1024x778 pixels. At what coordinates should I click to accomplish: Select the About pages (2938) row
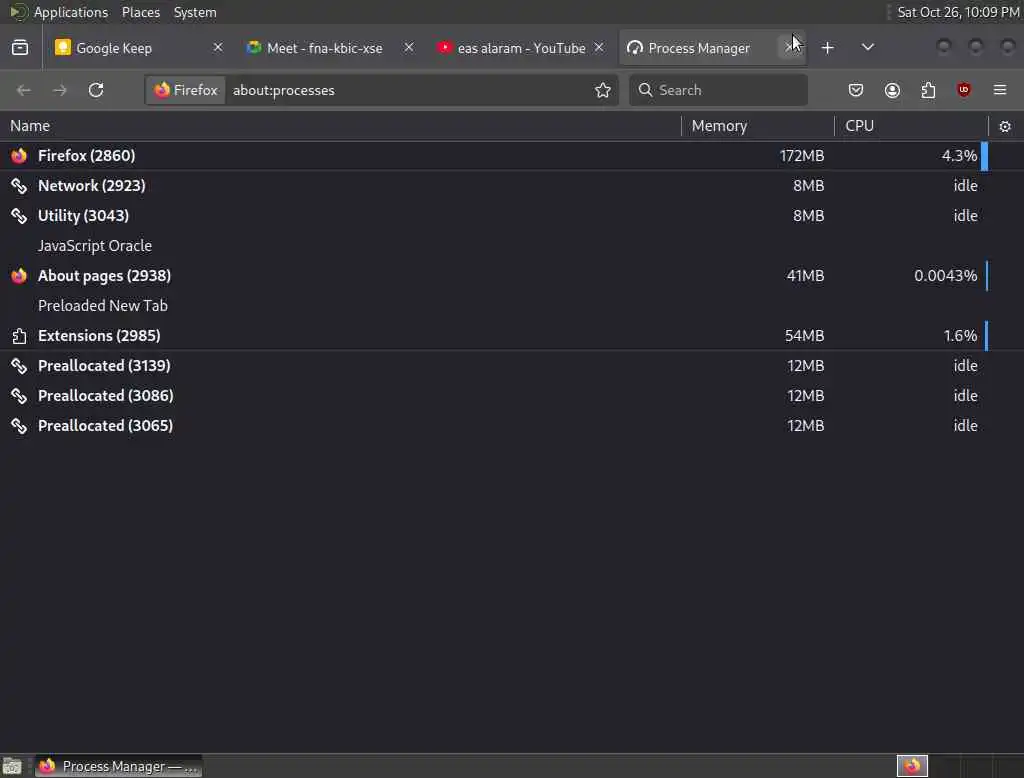(x=512, y=276)
